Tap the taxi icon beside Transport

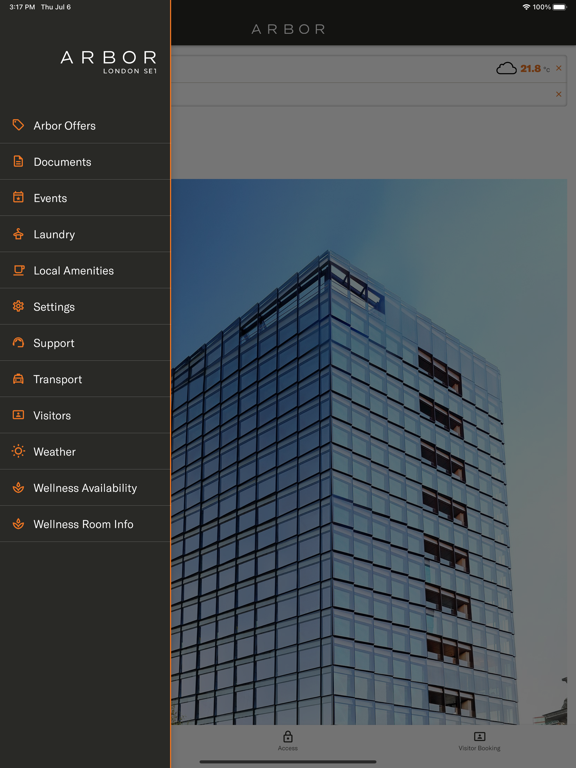(18, 379)
